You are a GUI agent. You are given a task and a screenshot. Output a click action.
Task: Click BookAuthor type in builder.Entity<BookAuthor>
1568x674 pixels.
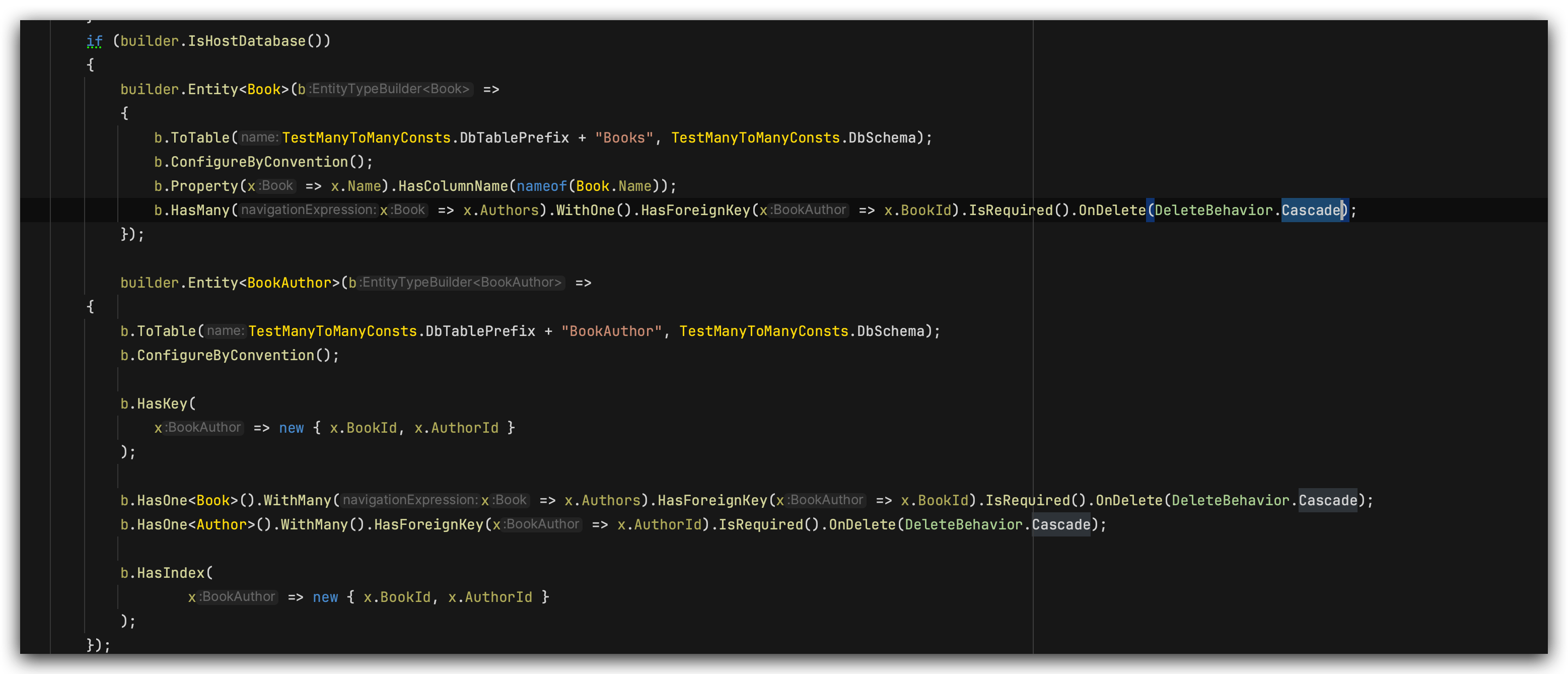pos(289,283)
